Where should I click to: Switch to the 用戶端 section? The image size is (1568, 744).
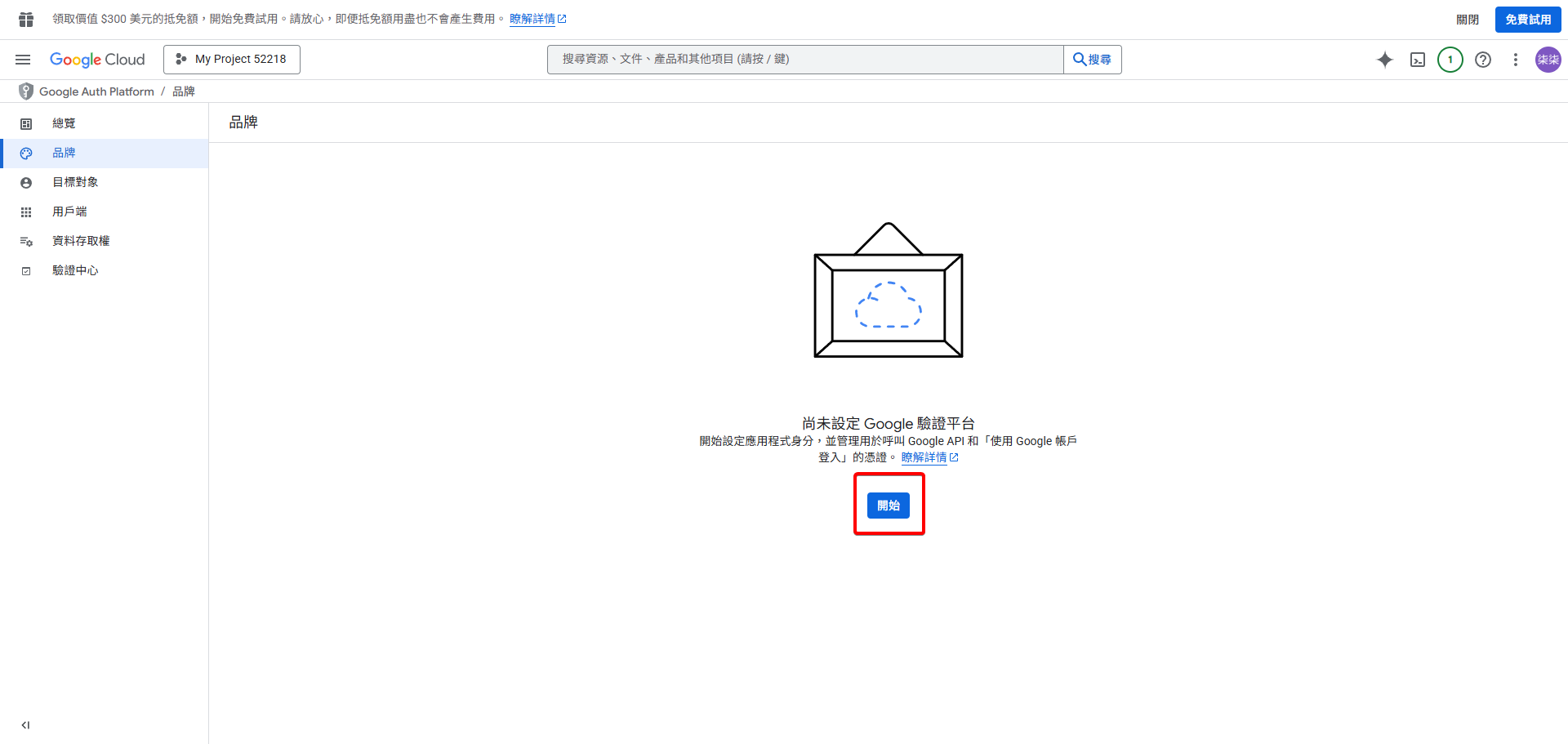pos(69,211)
